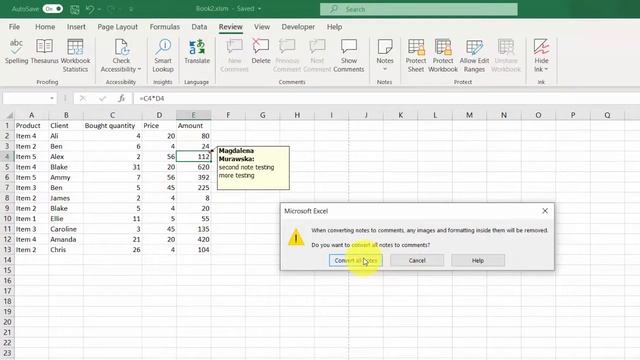Click the 'Amount' header cell
Image resolution: width=640 pixels, height=360 pixels.
click(x=193, y=126)
